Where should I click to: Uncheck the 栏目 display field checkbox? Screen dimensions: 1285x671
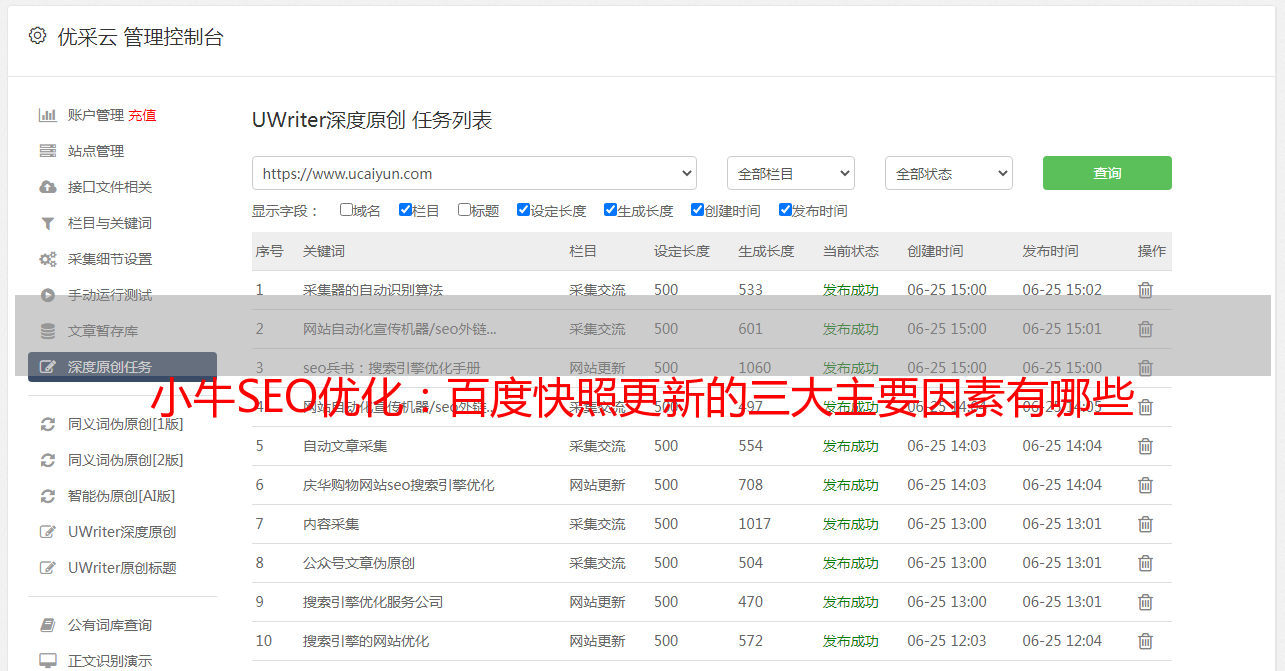pos(405,210)
